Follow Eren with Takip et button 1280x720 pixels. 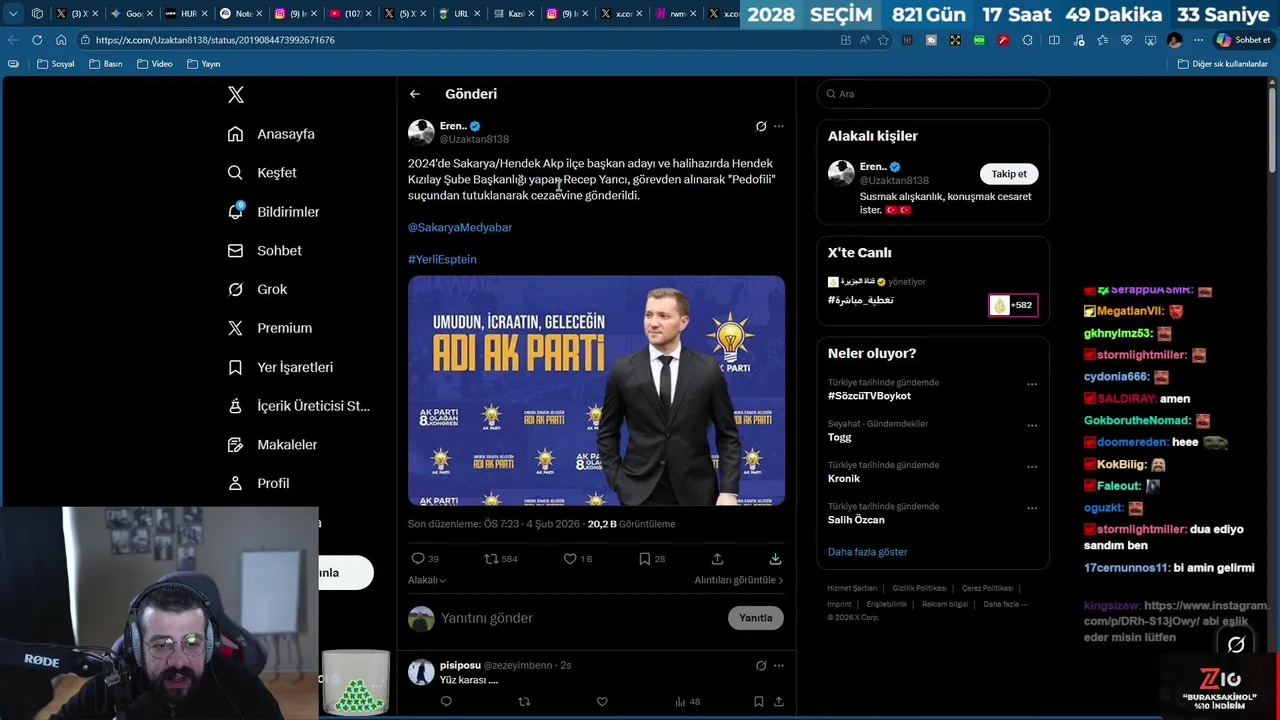1009,174
